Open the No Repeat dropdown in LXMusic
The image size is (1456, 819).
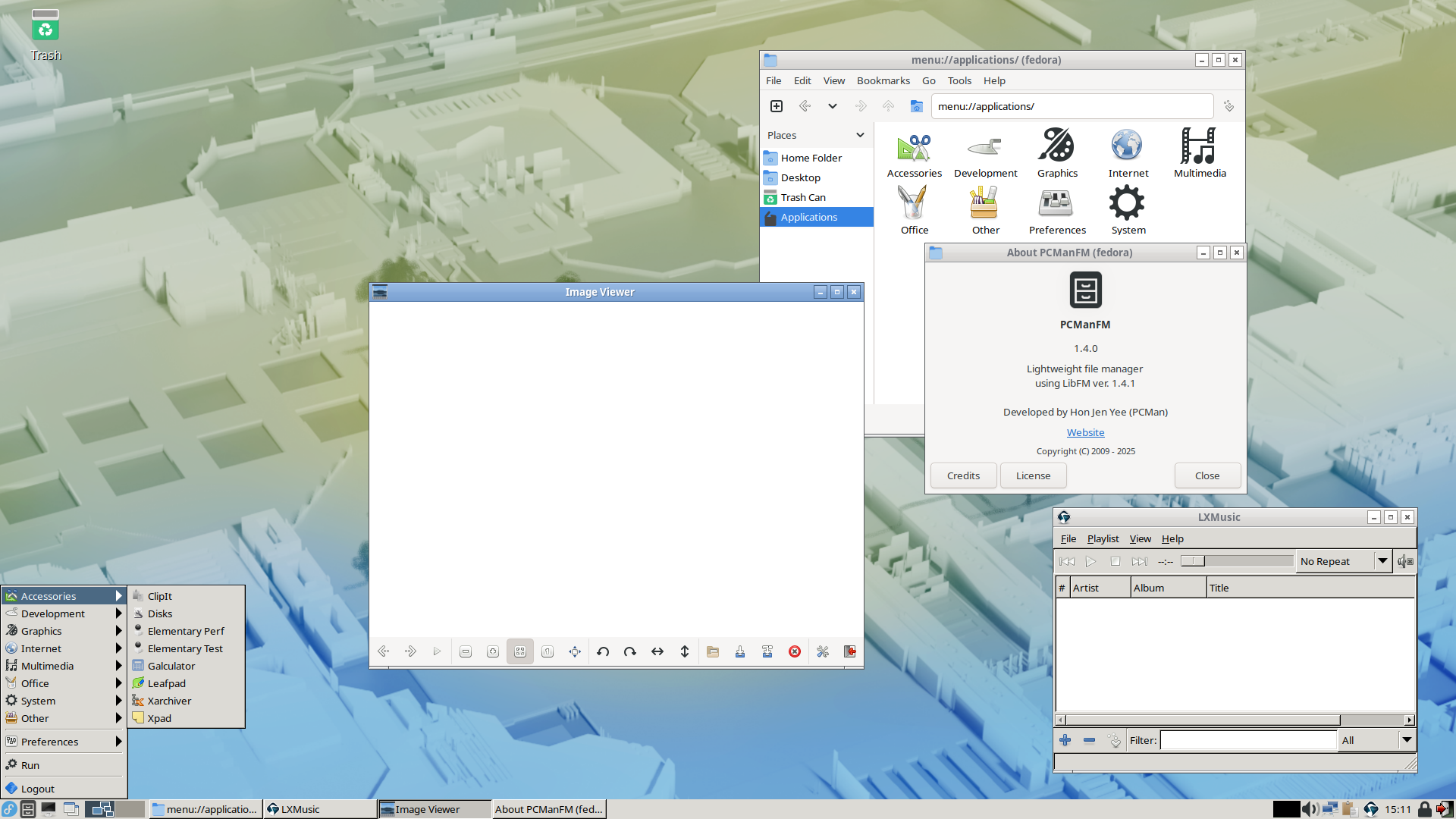pyautogui.click(x=1344, y=561)
